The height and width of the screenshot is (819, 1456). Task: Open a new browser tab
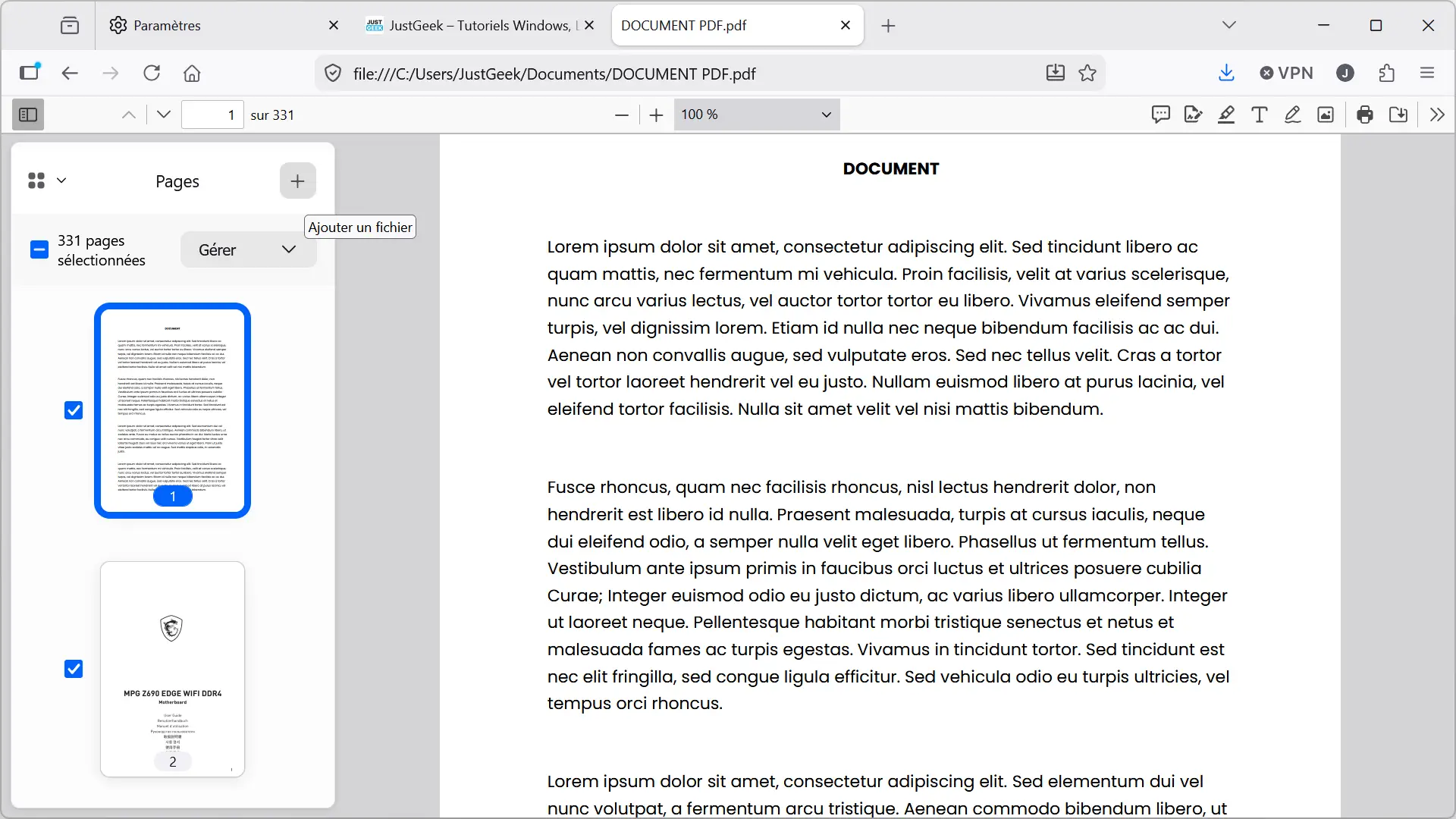(x=889, y=26)
